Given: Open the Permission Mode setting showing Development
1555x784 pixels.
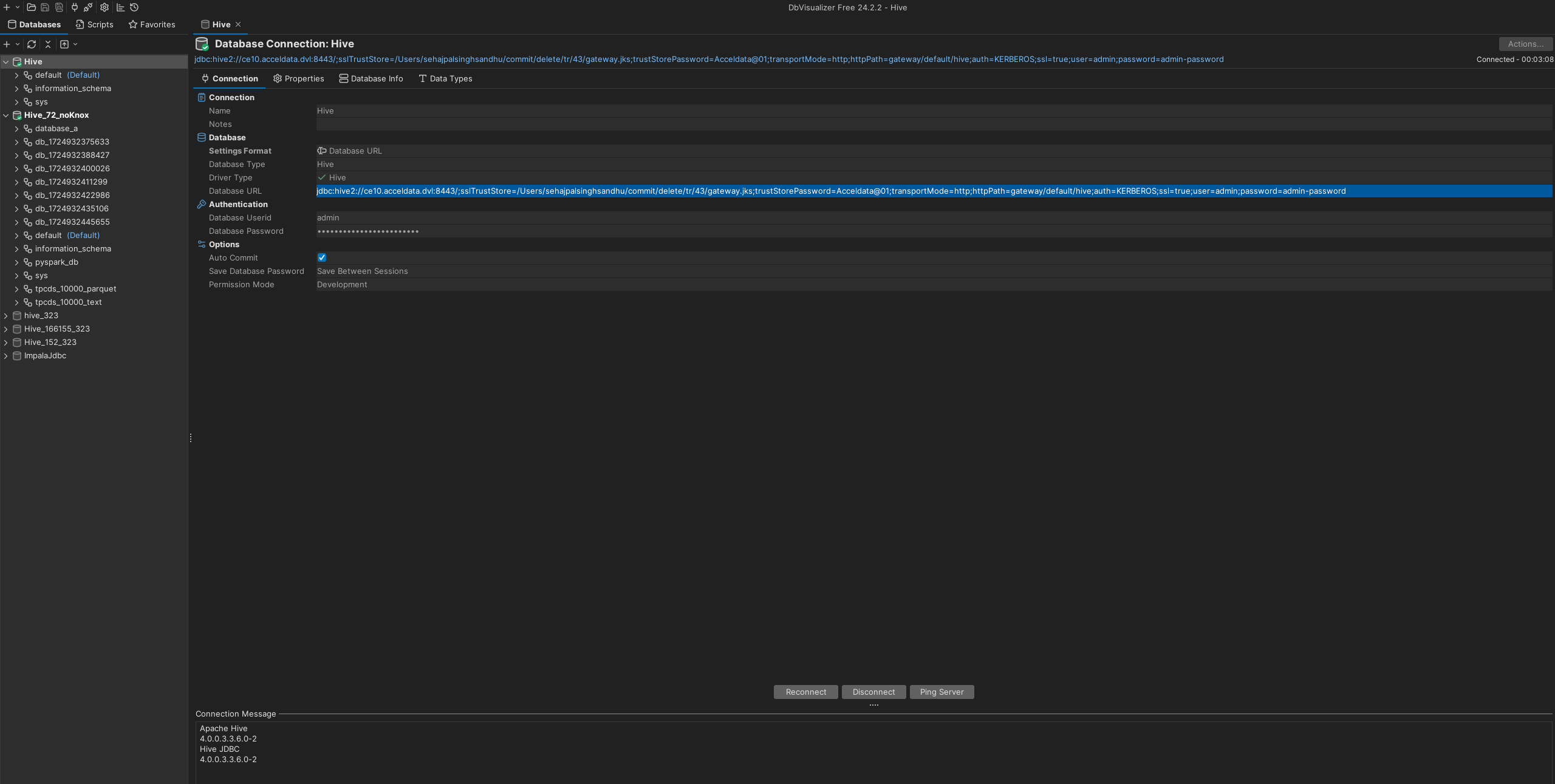Looking at the screenshot, I should pyautogui.click(x=934, y=285).
